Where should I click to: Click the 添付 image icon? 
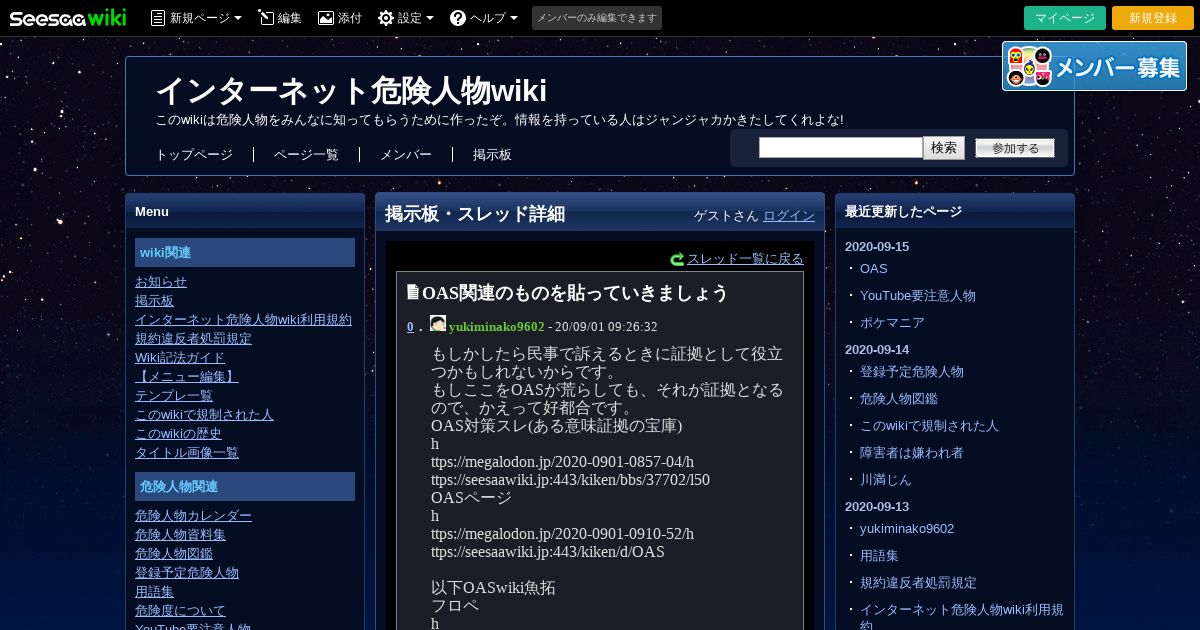pyautogui.click(x=326, y=18)
